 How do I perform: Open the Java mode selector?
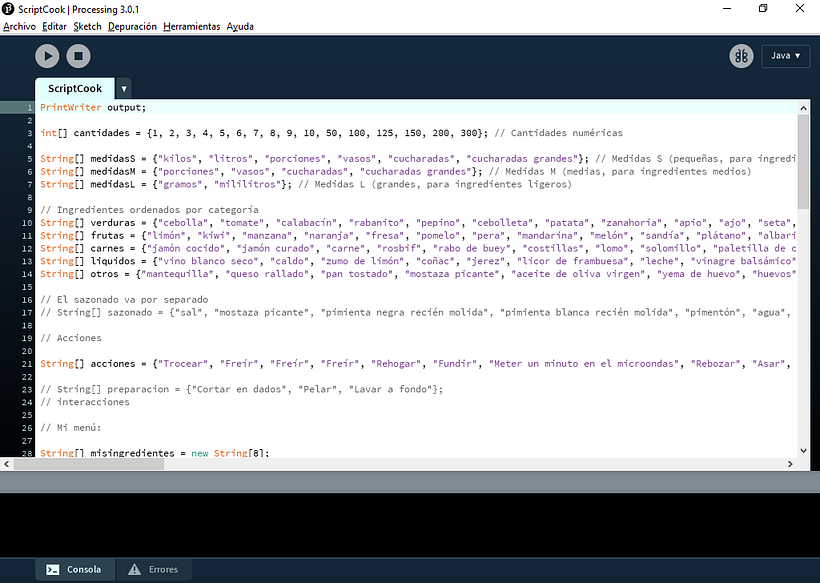click(x=785, y=56)
